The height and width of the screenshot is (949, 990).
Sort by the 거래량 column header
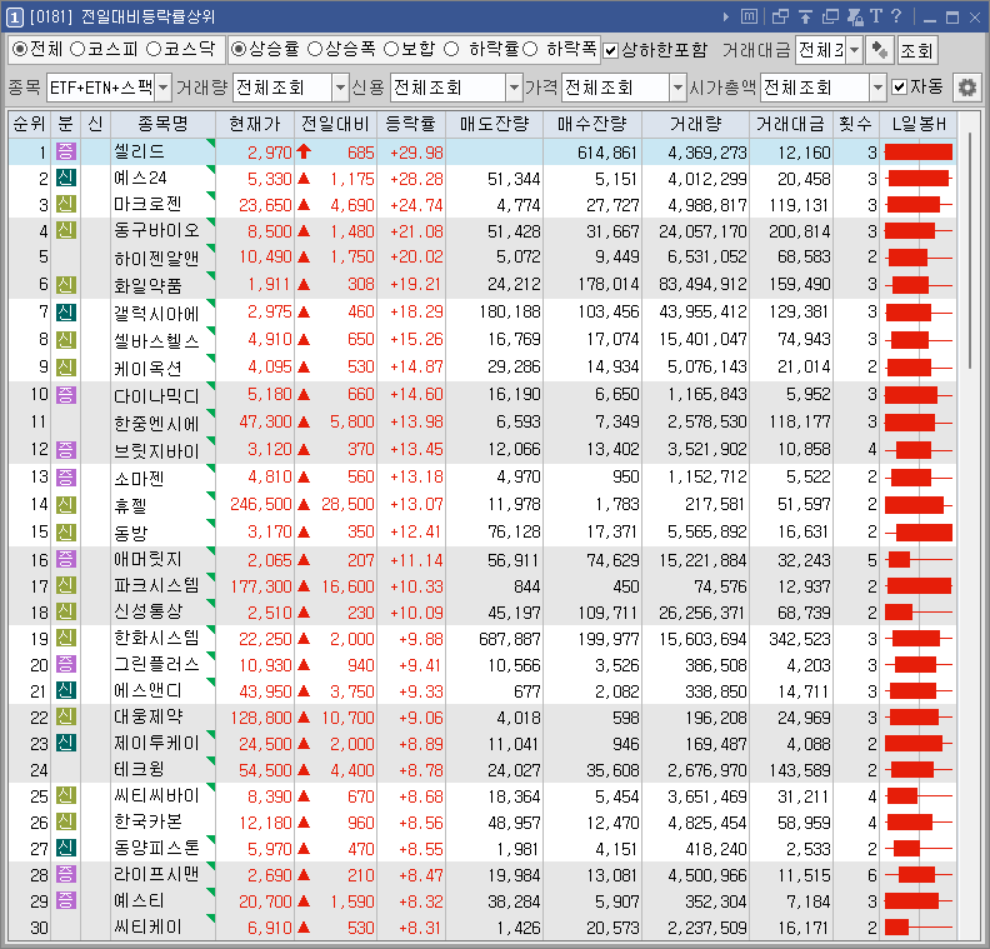tap(696, 124)
